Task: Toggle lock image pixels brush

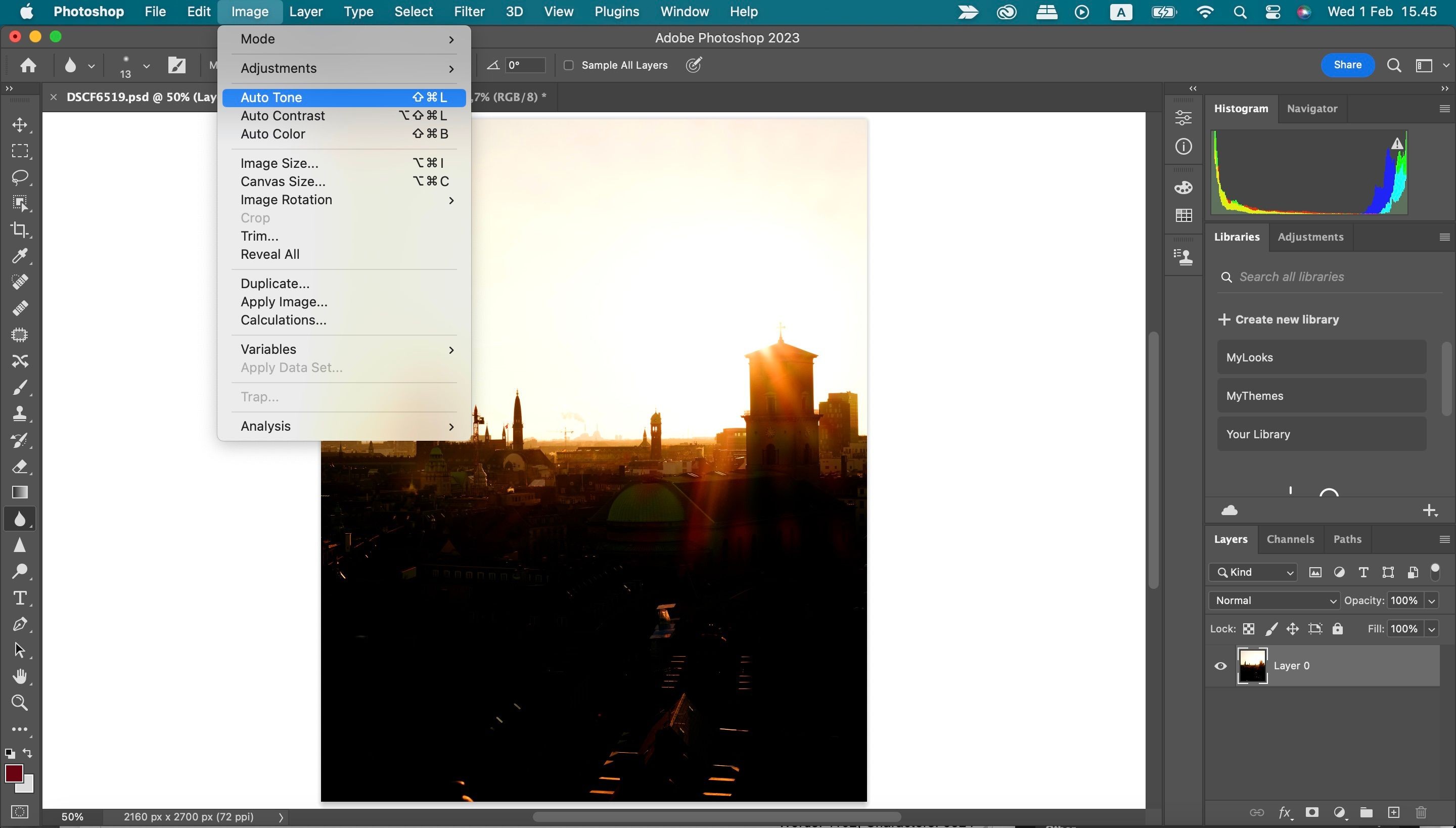Action: tap(1271, 629)
